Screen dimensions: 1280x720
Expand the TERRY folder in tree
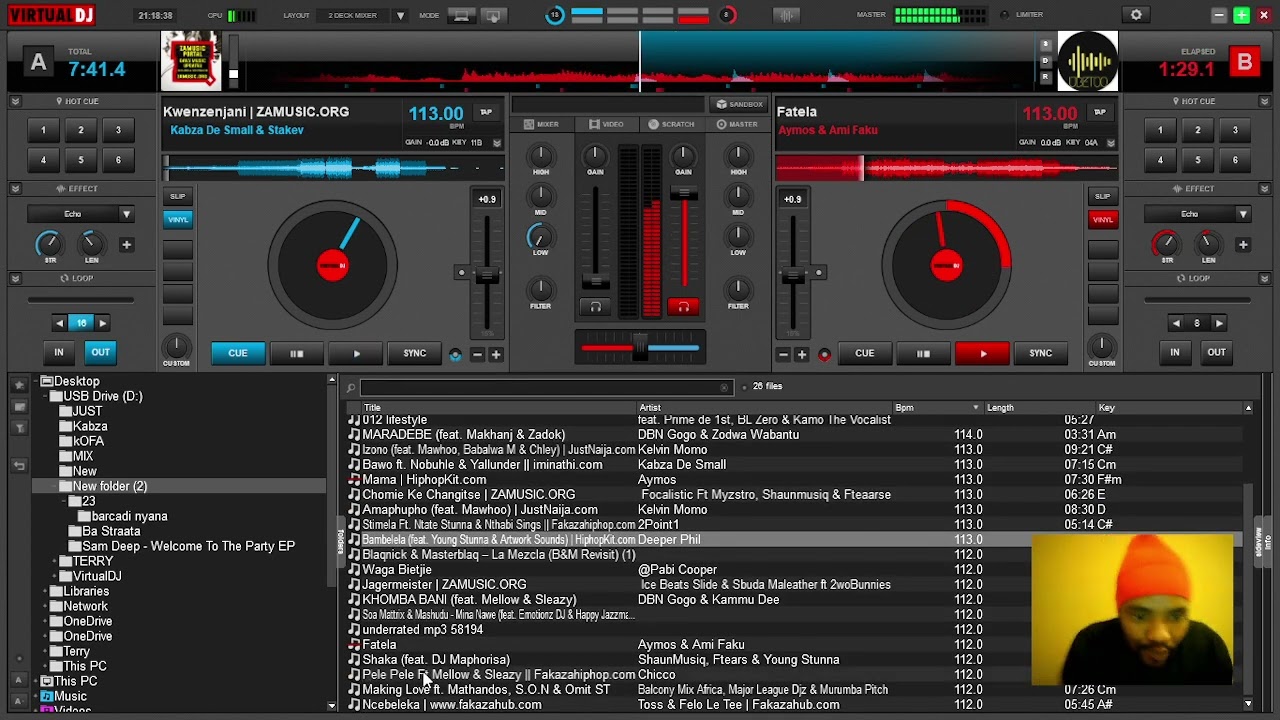click(x=54, y=561)
